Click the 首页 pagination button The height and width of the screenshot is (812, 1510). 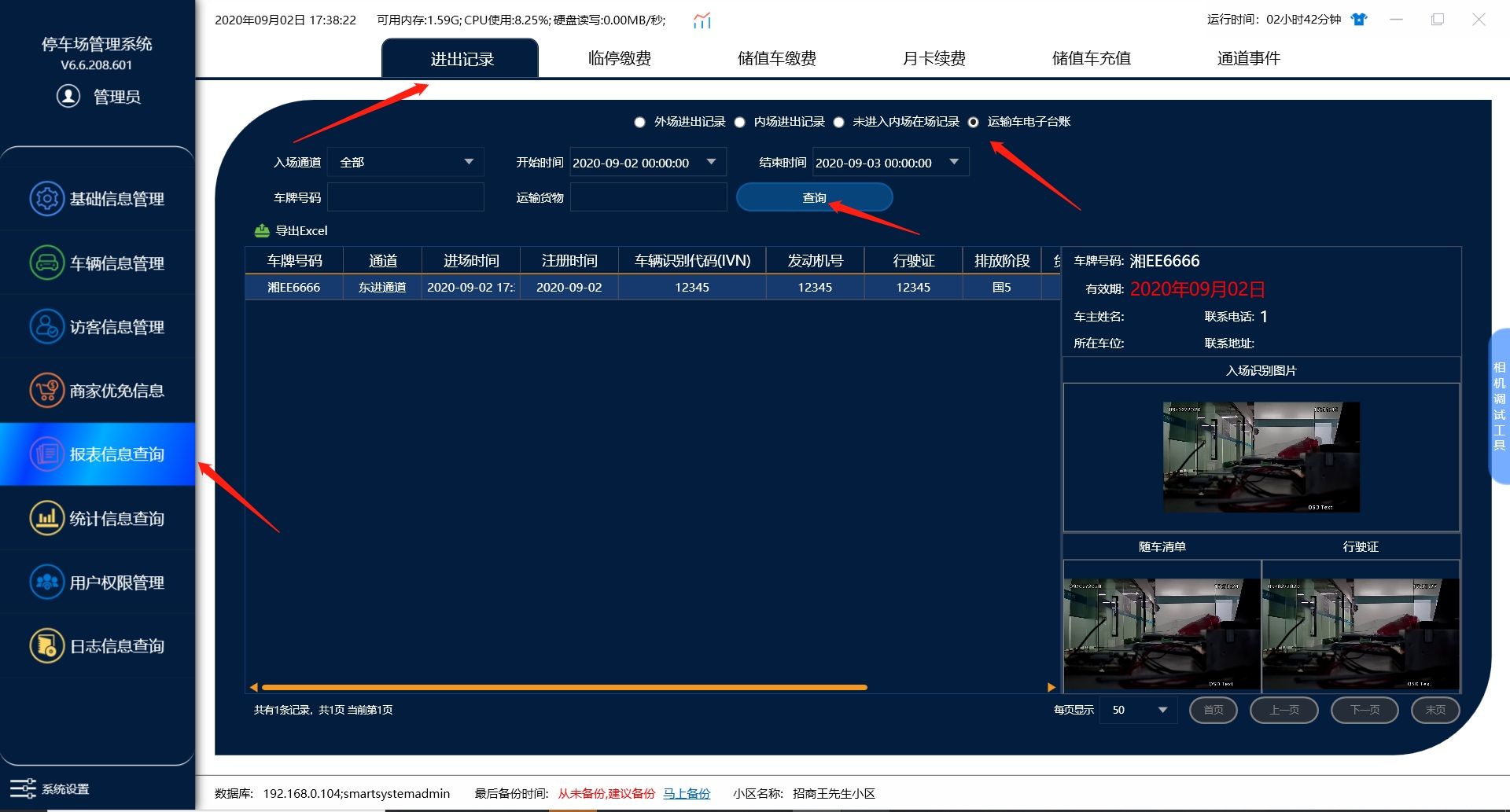point(1214,710)
